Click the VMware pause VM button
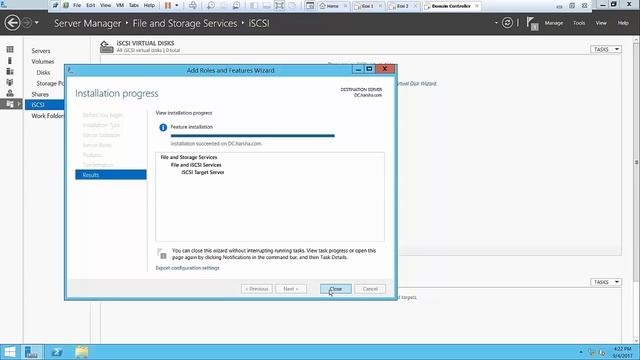This screenshot has width=640, height=360. (168, 5)
